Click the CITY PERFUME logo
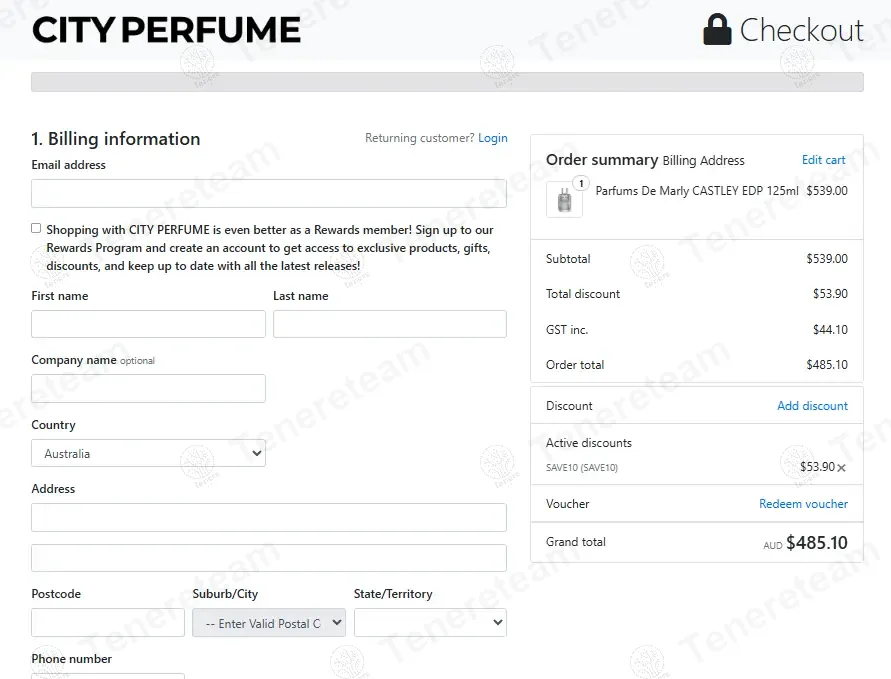Viewport: 891px width, 679px height. (x=166, y=30)
